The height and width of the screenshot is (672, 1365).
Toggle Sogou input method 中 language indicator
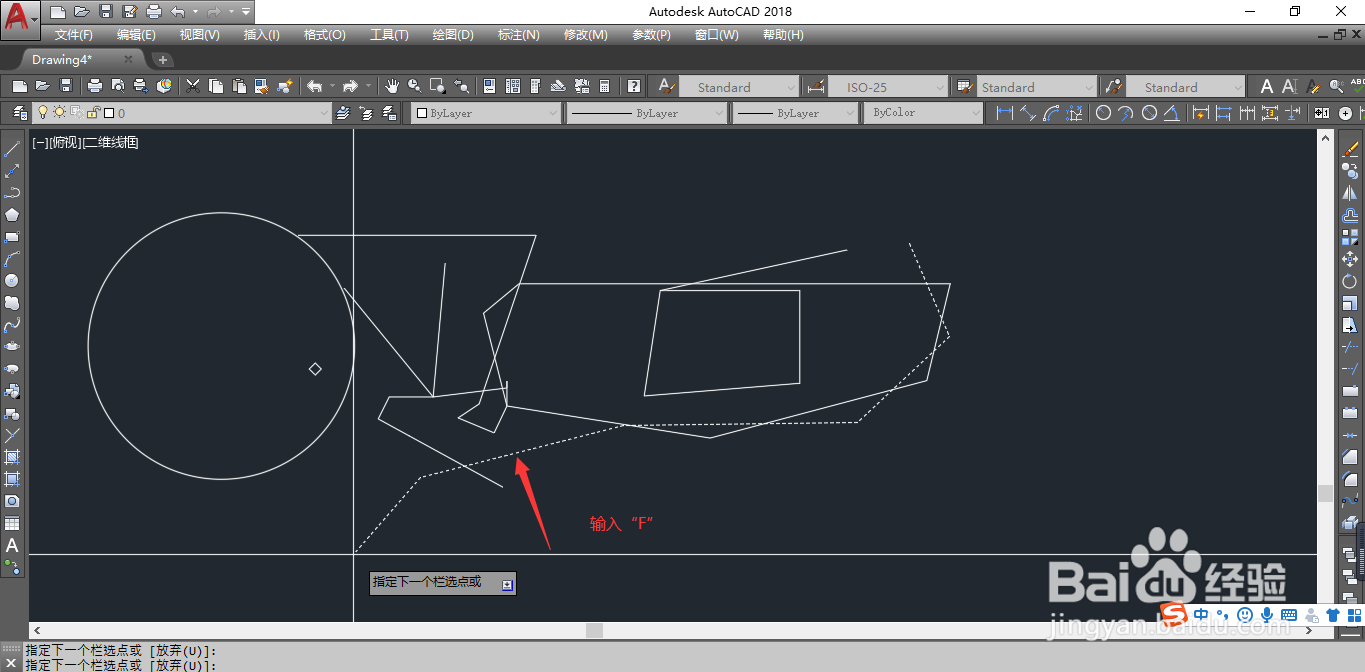(x=1201, y=614)
